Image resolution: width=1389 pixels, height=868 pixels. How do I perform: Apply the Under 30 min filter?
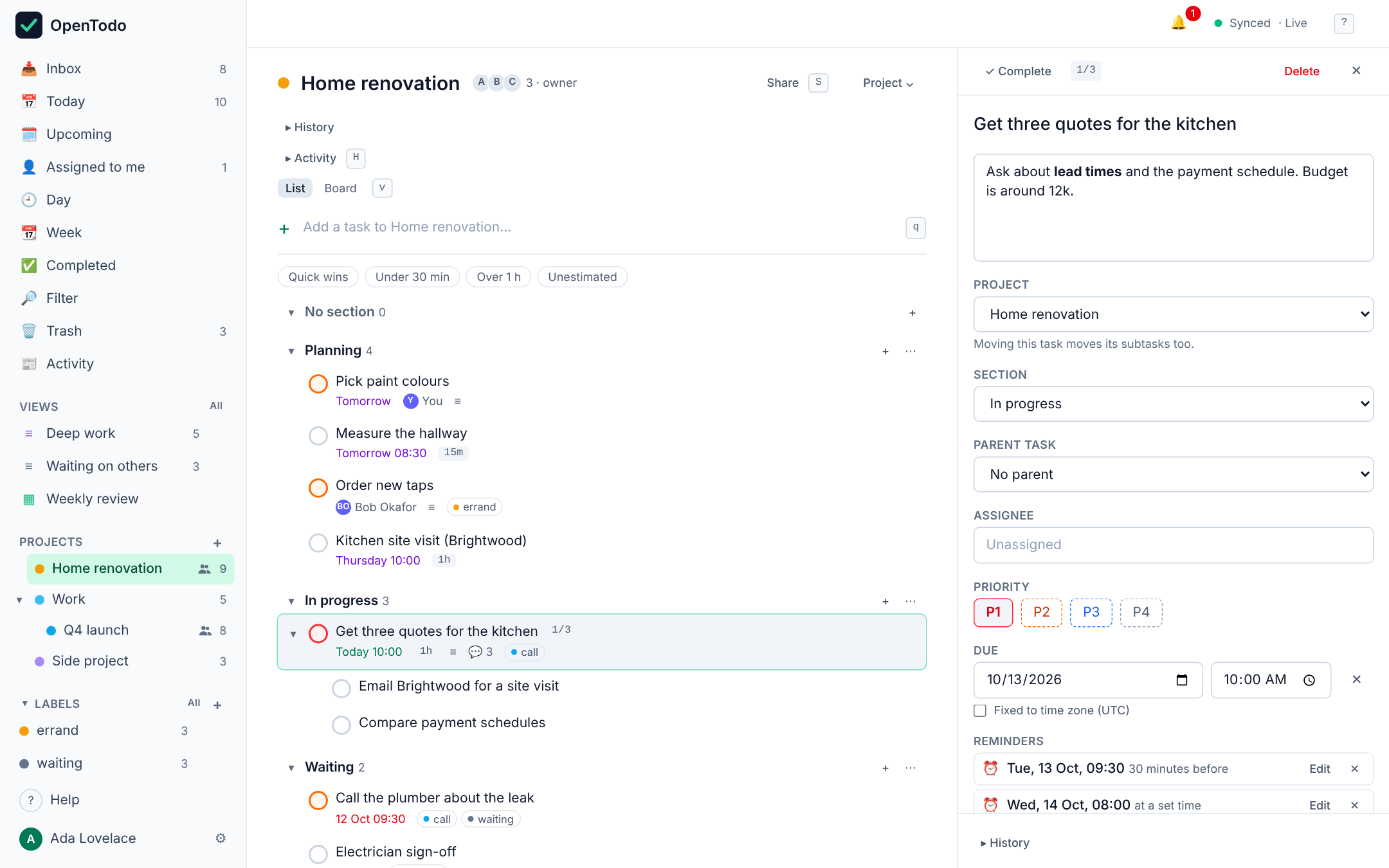(412, 277)
